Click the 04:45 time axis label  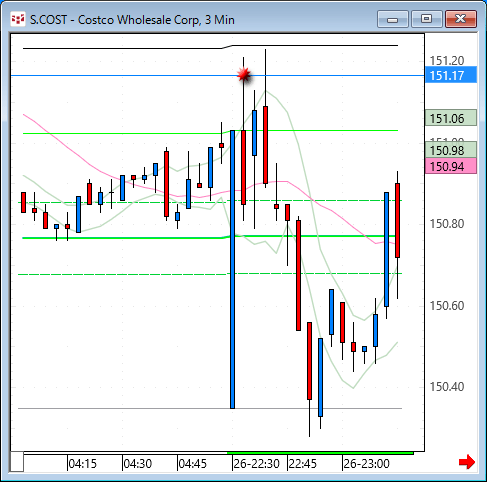(x=192, y=464)
